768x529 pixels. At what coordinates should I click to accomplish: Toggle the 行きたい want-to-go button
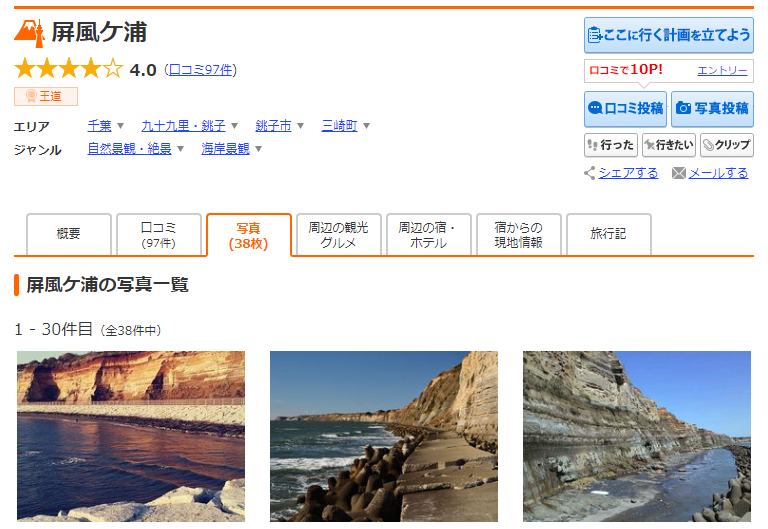[669, 145]
